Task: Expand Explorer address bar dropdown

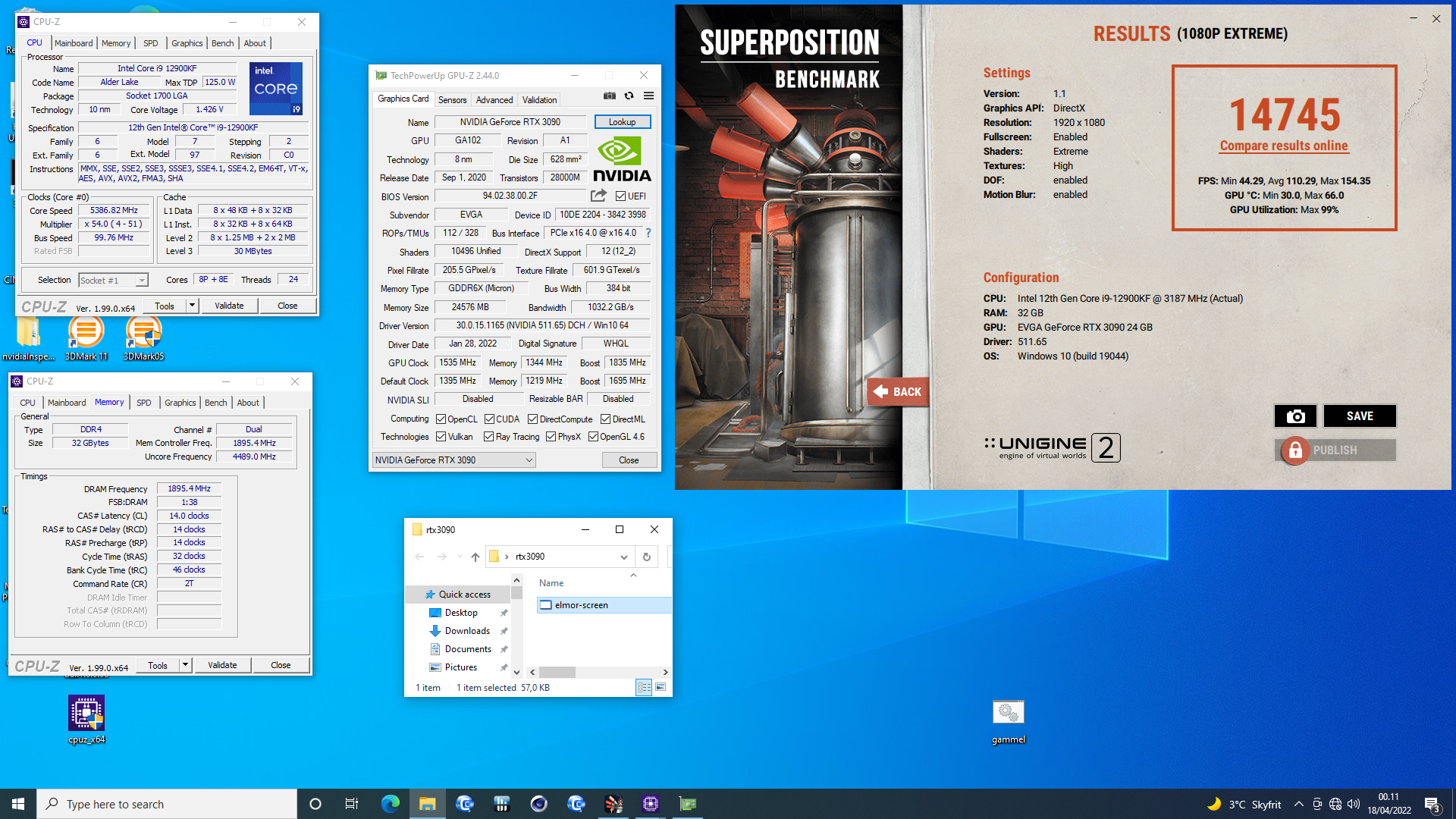Action: tap(623, 557)
